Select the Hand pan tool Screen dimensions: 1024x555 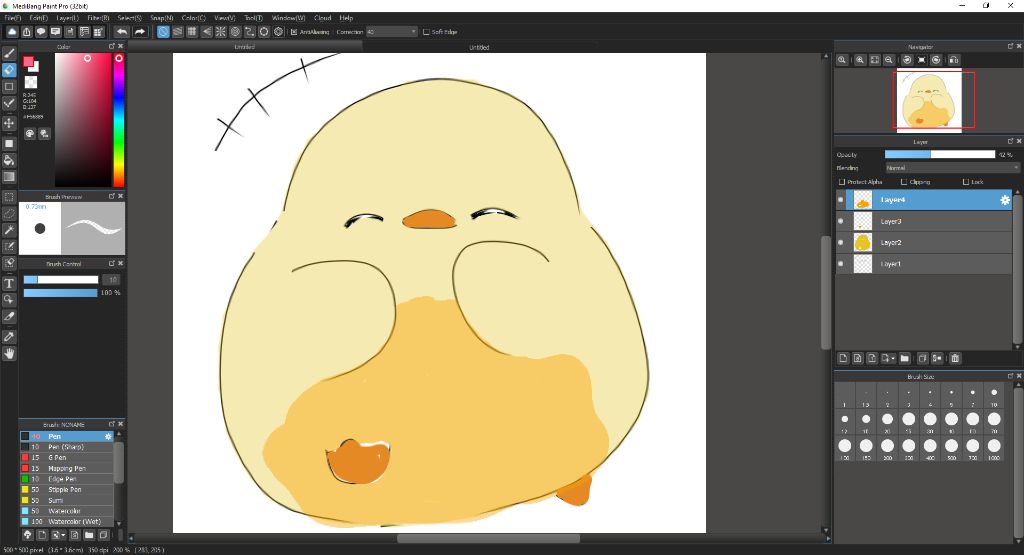click(x=9, y=354)
